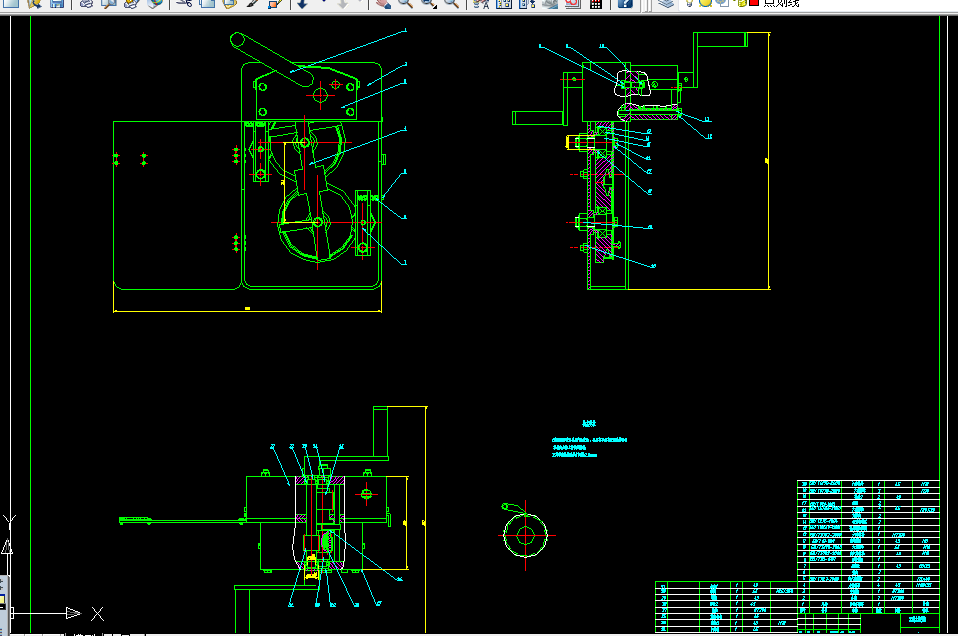Expand the Undo history dropdown arrow
Image resolution: width=958 pixels, height=636 pixels.
[323, 3]
